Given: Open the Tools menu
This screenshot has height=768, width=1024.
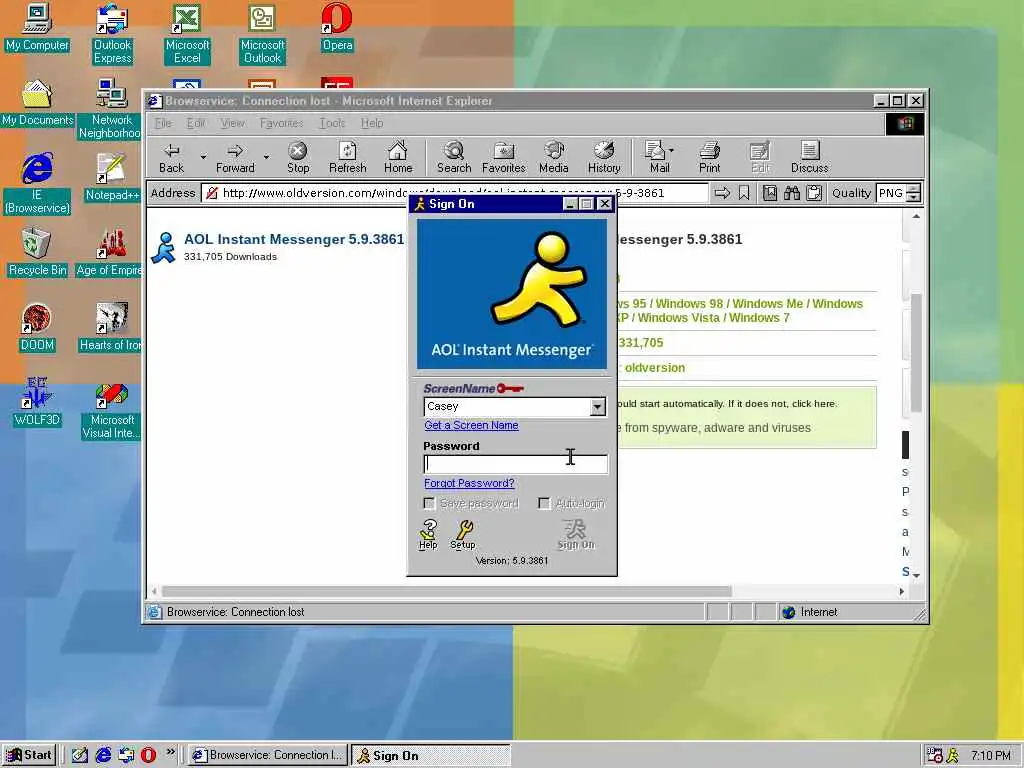Looking at the screenshot, I should 332,123.
